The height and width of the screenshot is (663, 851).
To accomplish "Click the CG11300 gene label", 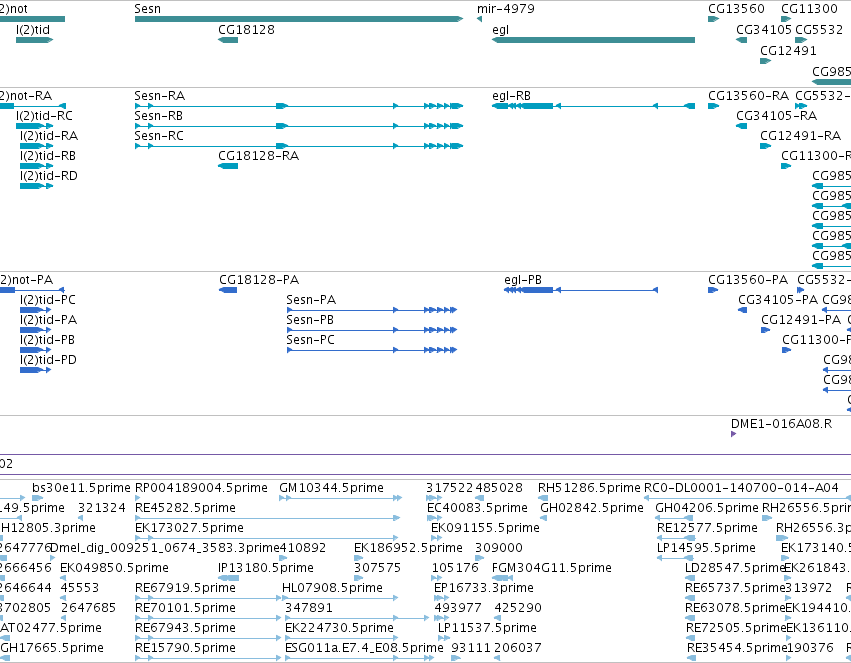I will click(809, 9).
